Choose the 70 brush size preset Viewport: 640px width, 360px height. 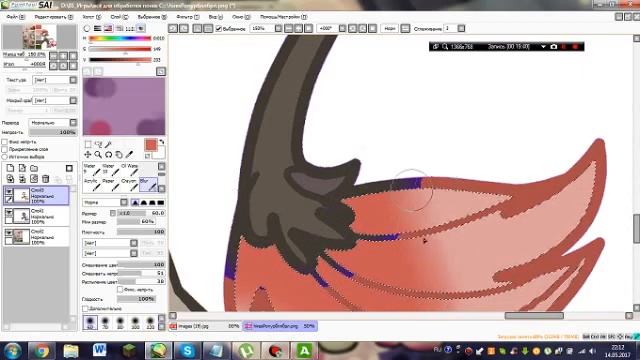105,322
